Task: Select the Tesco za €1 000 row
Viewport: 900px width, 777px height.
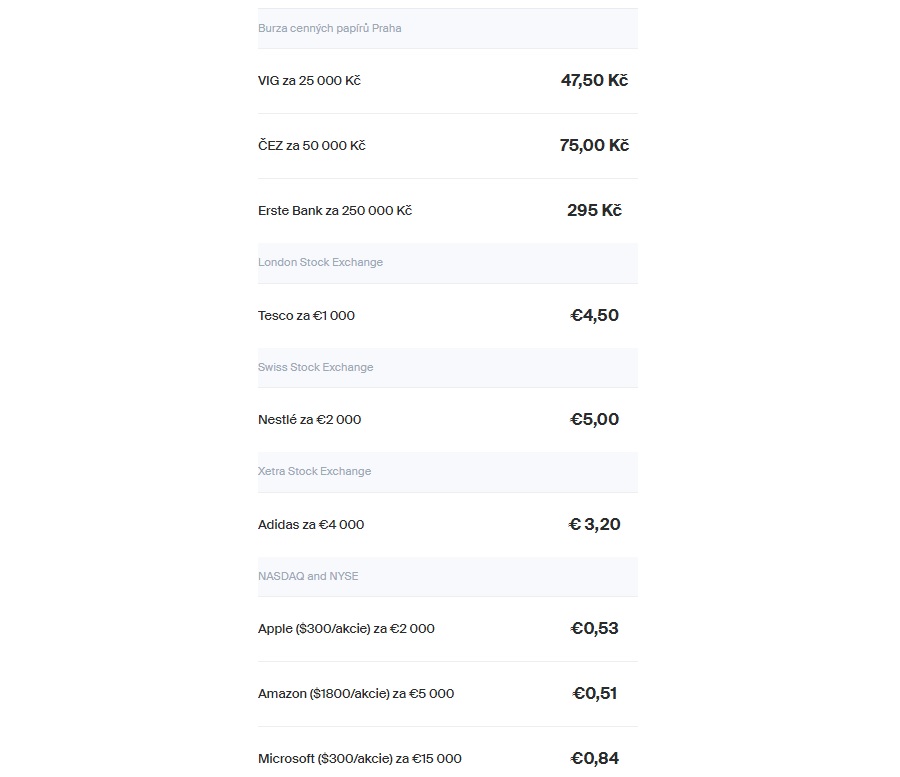Action: pyautogui.click(x=448, y=316)
